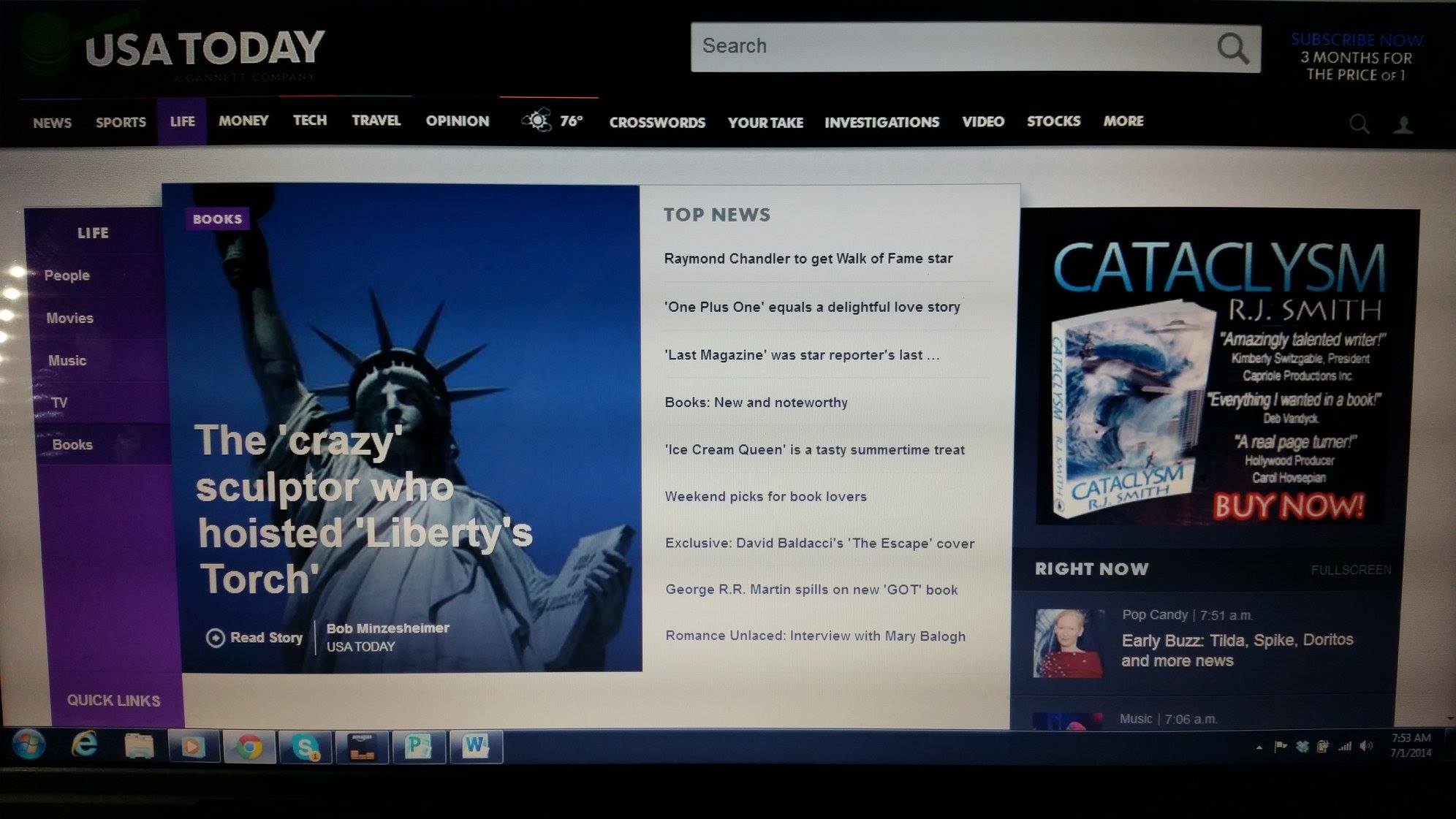Click the Dropbox tray icon
The image size is (1456, 819).
pyautogui.click(x=1302, y=747)
